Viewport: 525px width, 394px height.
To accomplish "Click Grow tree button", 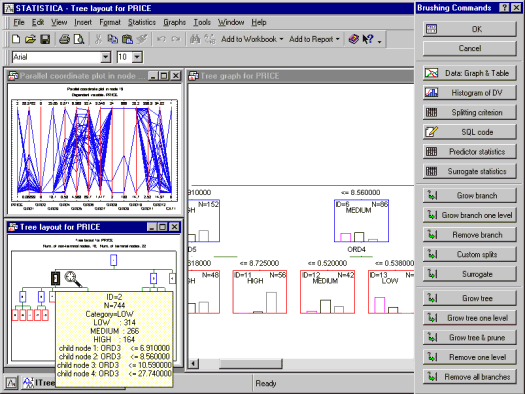I will click(x=469, y=298).
